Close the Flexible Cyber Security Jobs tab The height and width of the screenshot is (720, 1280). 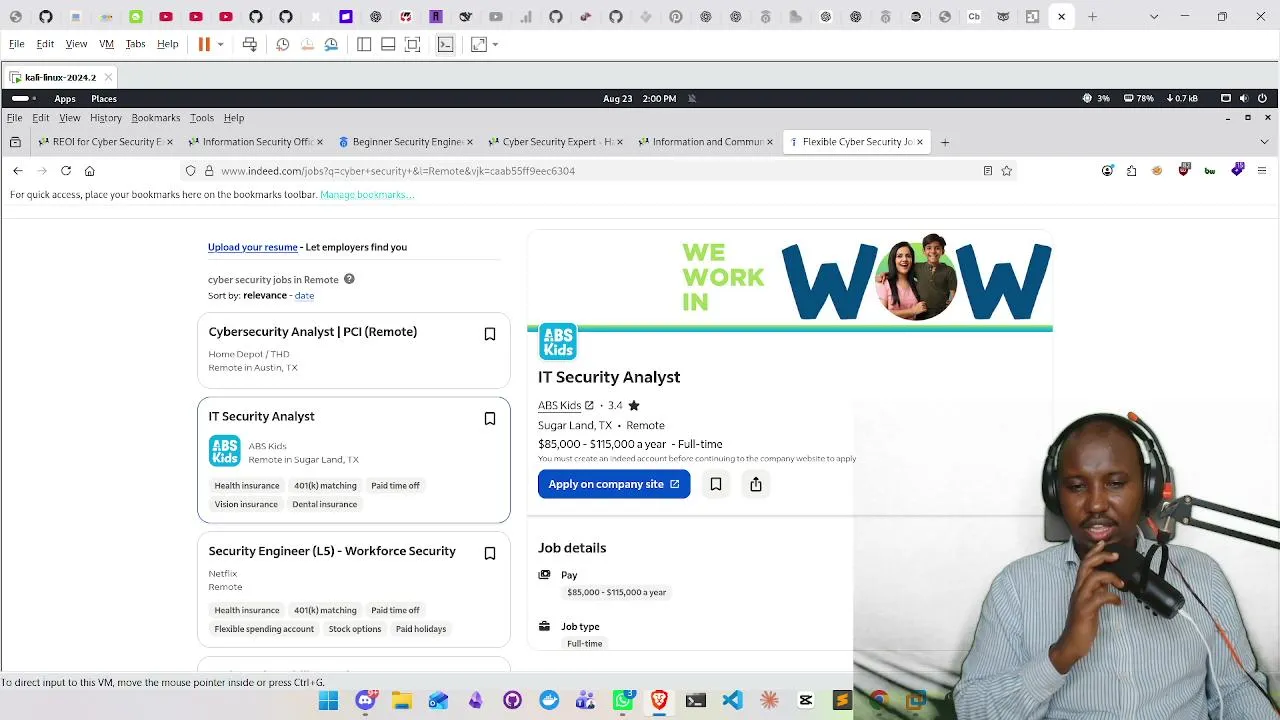pos(920,142)
